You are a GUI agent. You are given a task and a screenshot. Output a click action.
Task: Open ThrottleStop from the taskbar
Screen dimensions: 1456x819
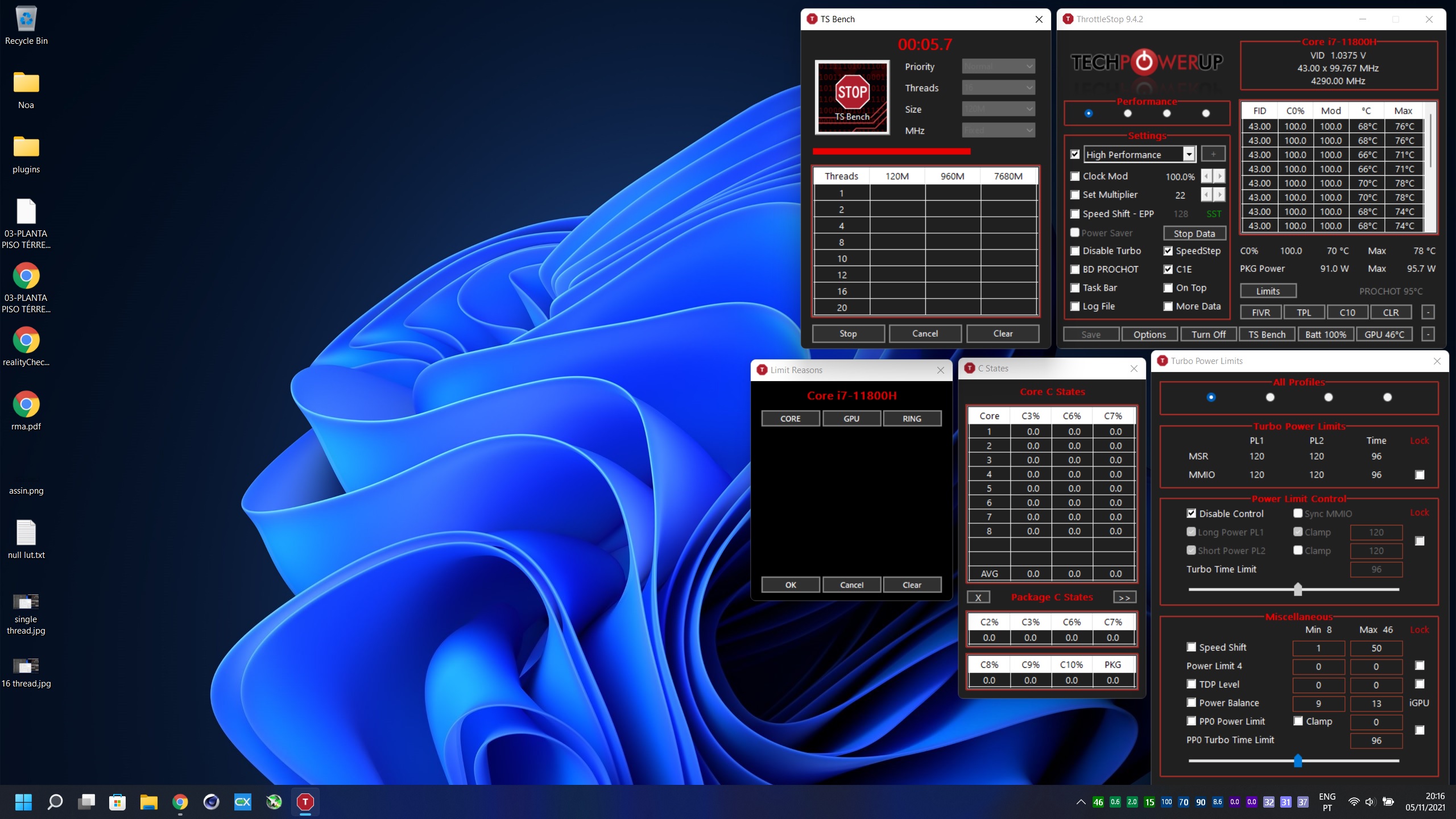305,802
